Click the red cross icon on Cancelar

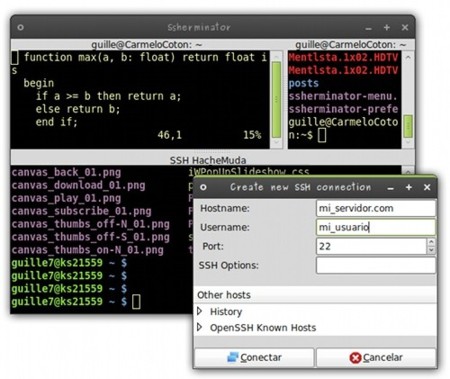[x=355, y=358]
